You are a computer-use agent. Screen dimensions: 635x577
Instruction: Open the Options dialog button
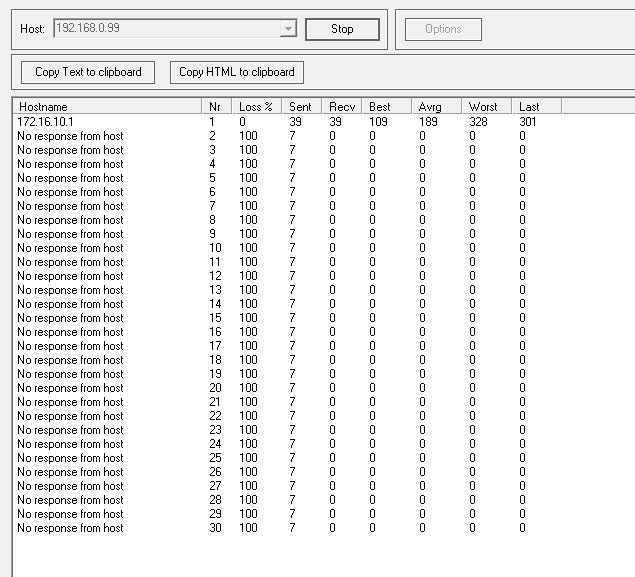[x=443, y=29]
